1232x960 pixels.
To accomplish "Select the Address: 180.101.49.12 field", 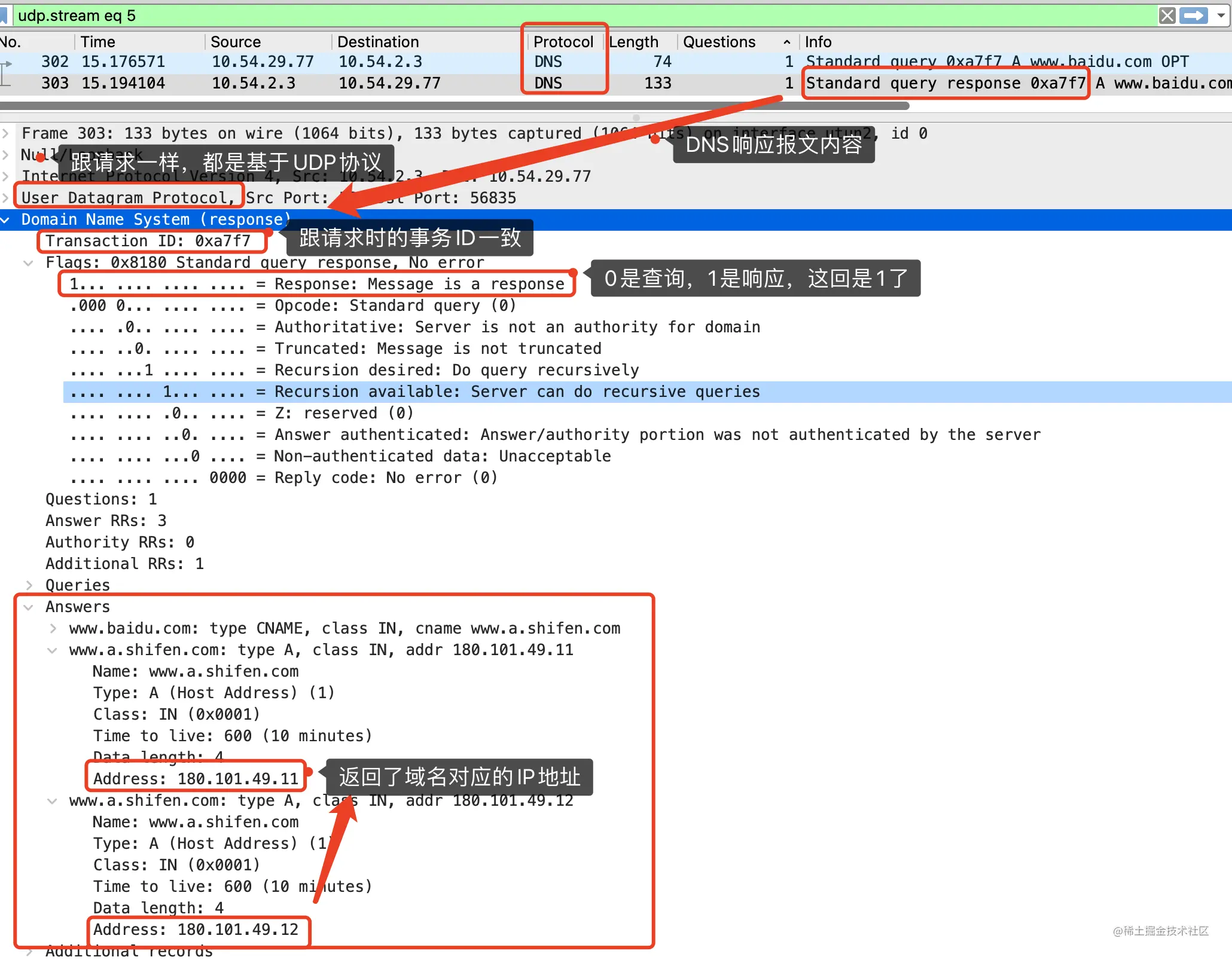I will click(x=196, y=930).
